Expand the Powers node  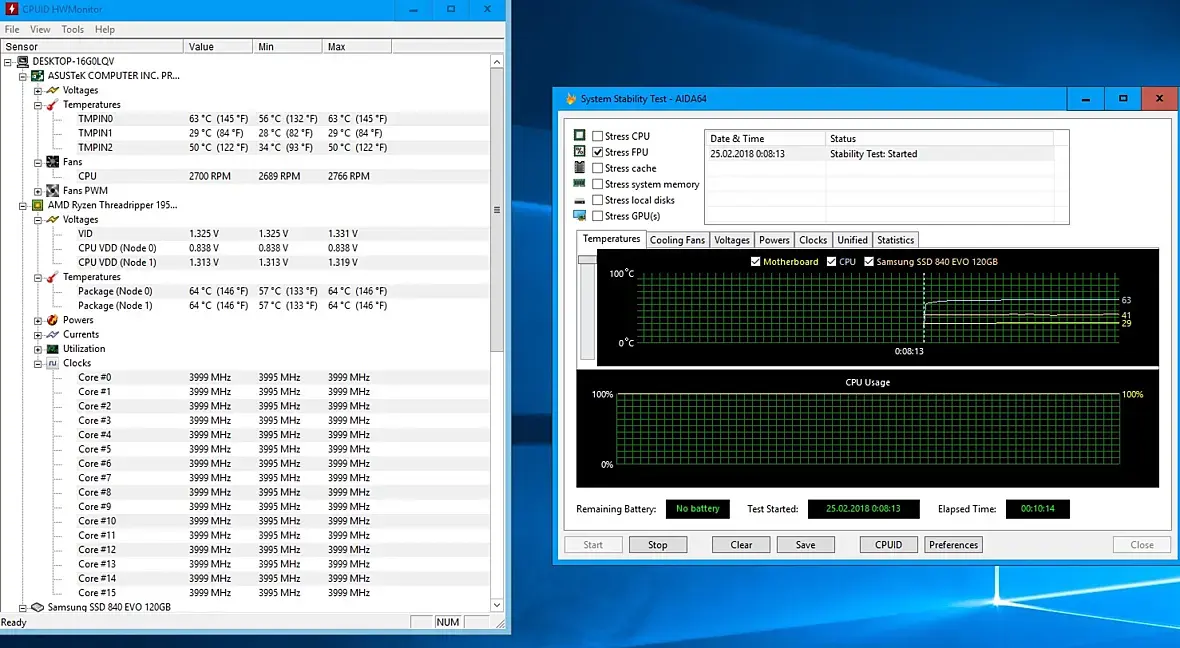38,320
